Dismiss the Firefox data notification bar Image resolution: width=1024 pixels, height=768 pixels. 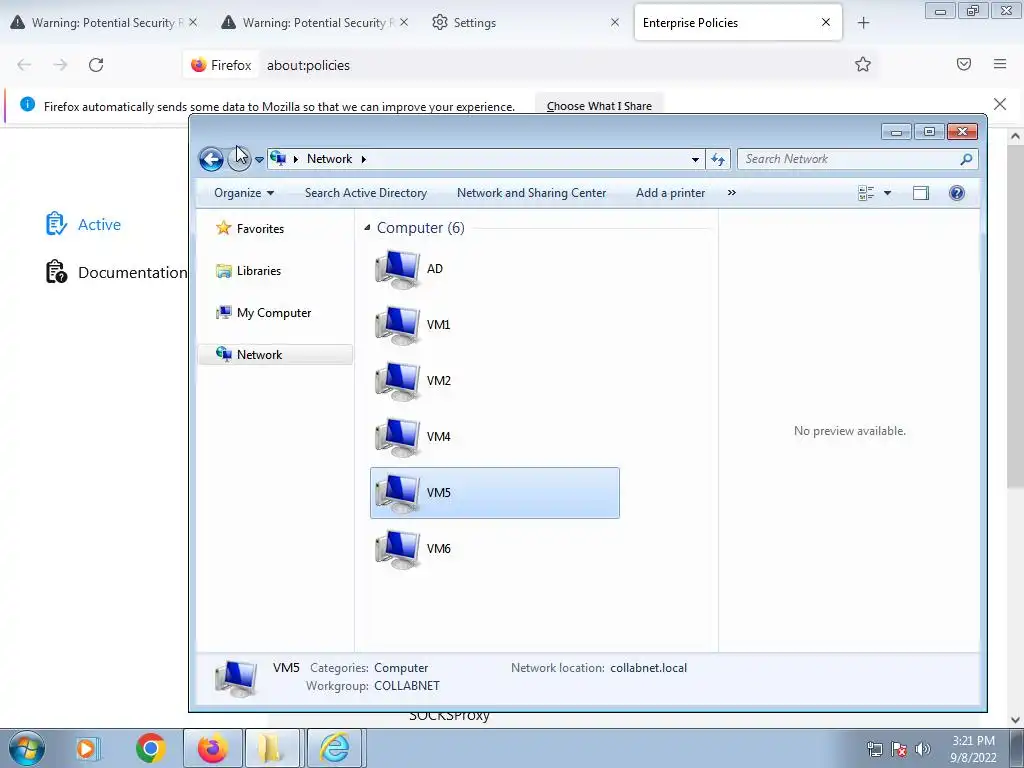pos(1000,104)
